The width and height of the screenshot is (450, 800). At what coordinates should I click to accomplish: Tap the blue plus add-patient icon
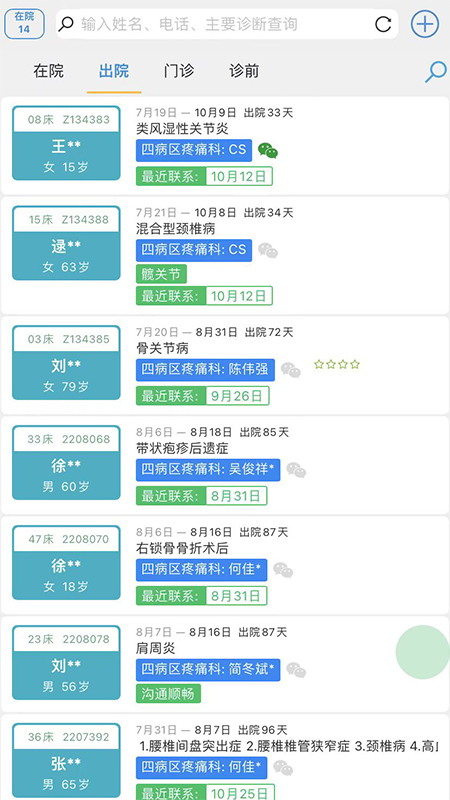click(x=424, y=23)
